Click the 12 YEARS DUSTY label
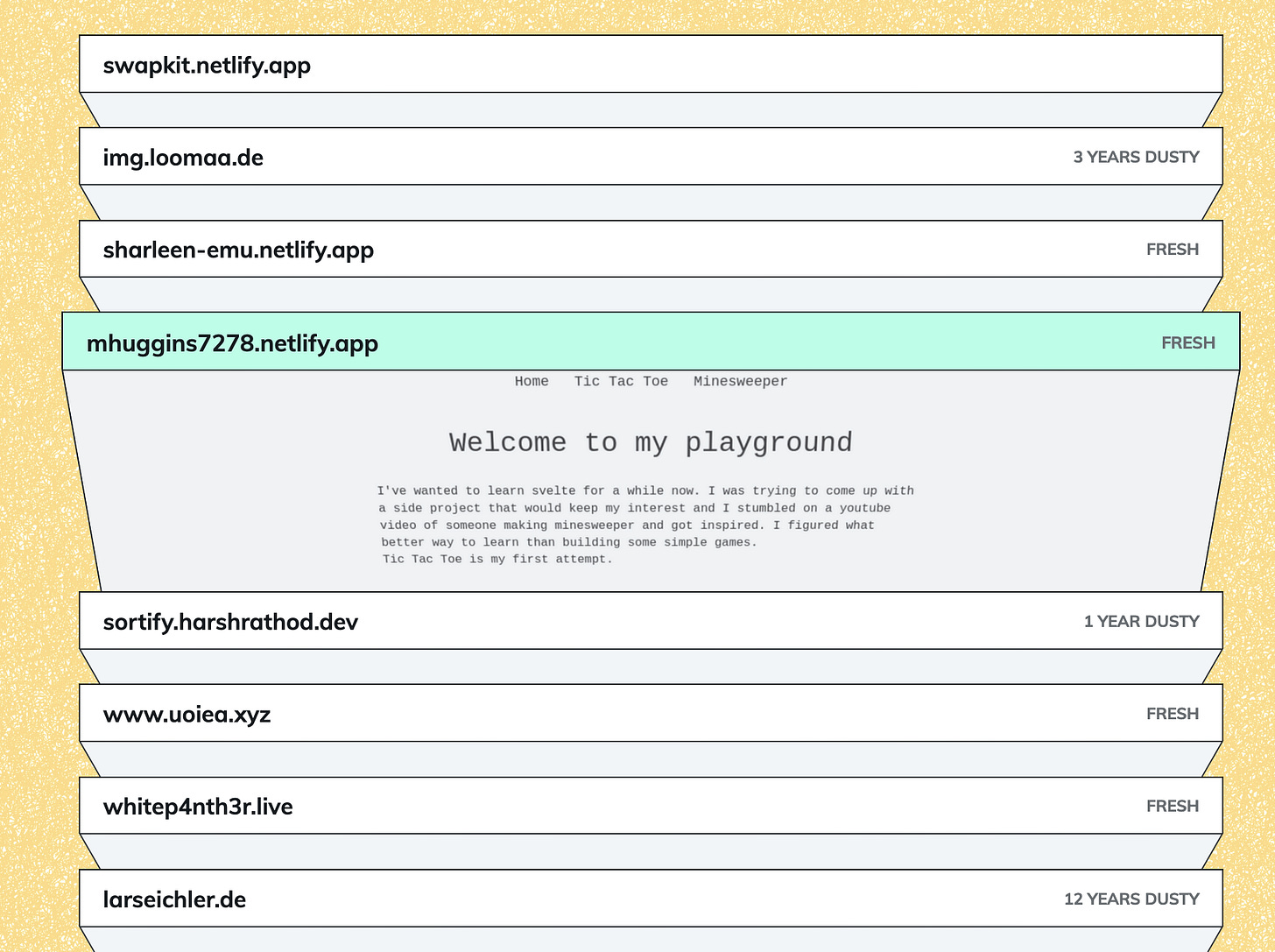The height and width of the screenshot is (952, 1275). [x=1131, y=899]
